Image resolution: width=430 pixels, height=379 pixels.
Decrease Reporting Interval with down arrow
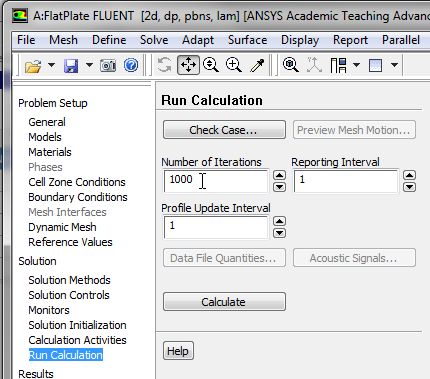[x=409, y=187]
